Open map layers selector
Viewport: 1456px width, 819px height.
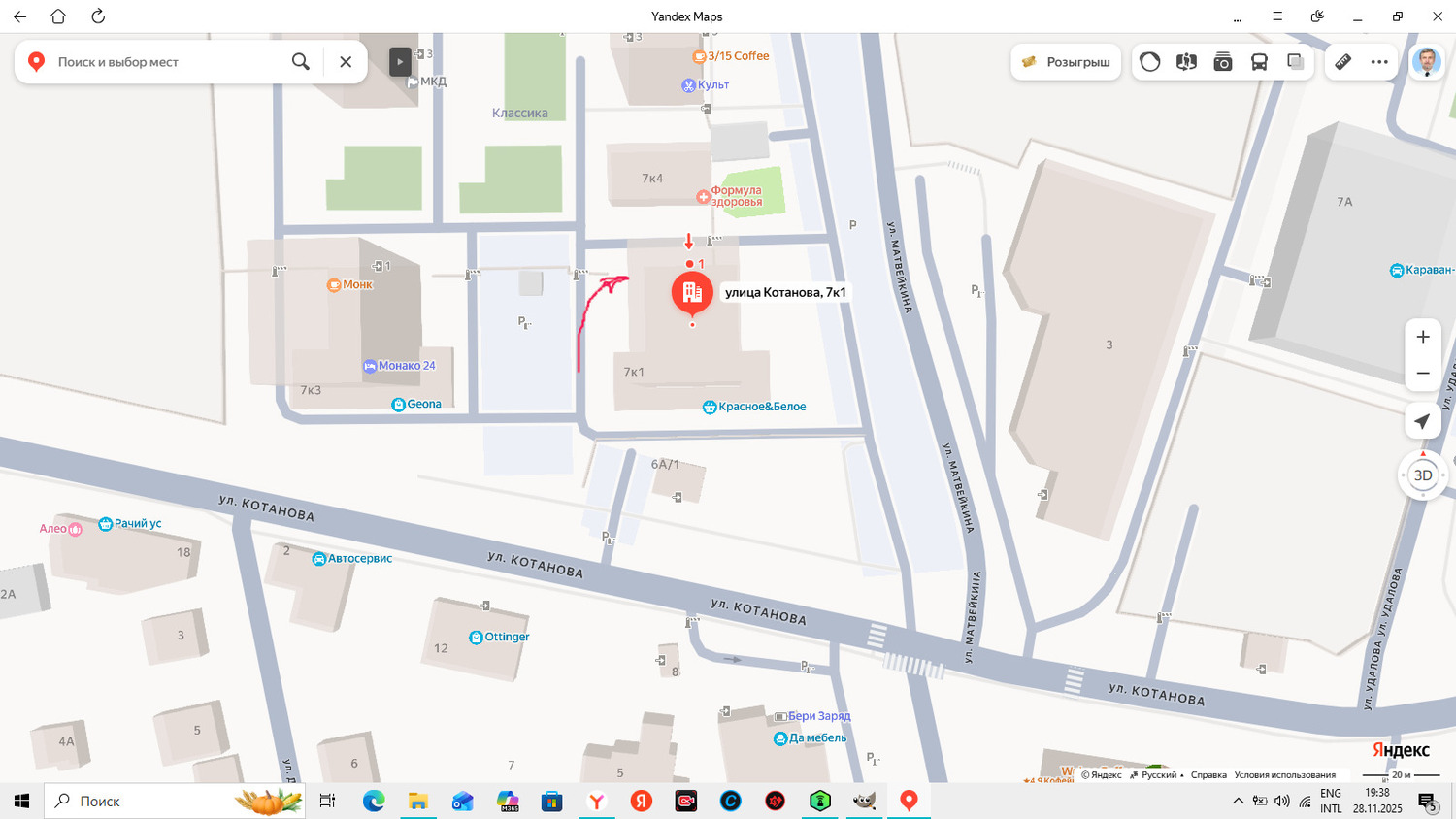[1295, 62]
